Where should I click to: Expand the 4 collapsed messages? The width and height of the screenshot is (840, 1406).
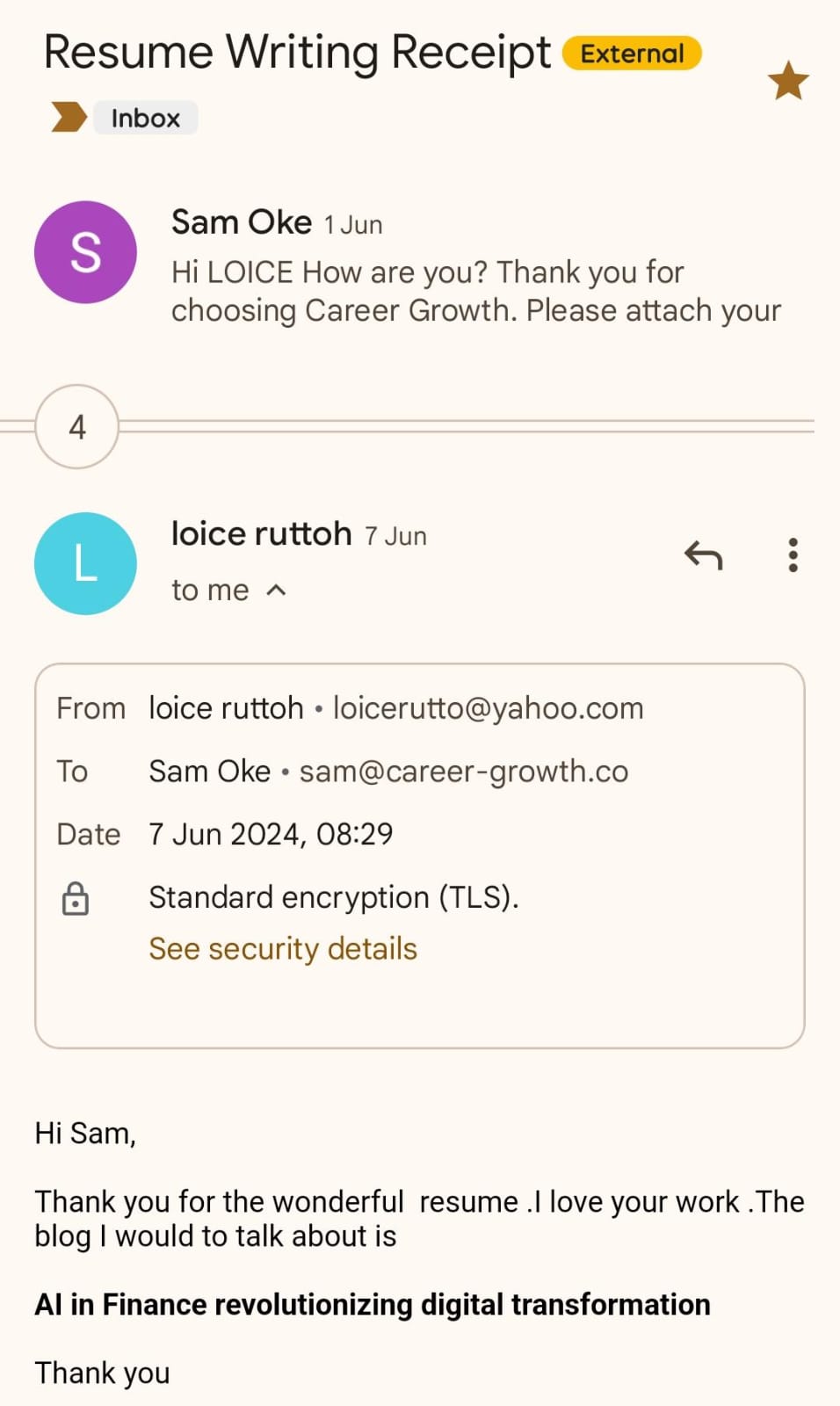click(77, 427)
